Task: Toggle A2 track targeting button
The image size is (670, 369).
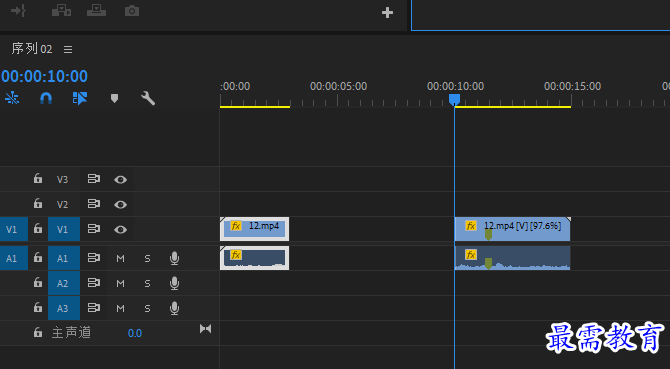Action: [x=64, y=283]
